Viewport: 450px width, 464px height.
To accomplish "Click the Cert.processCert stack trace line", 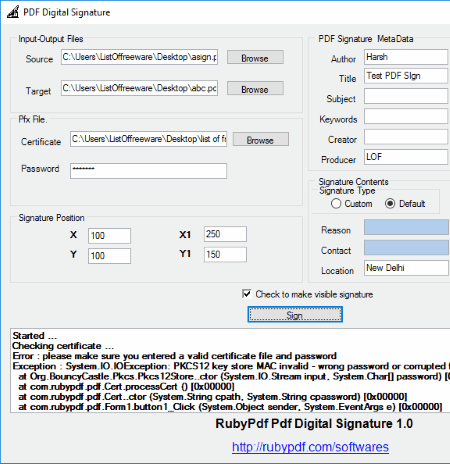I will point(127,387).
